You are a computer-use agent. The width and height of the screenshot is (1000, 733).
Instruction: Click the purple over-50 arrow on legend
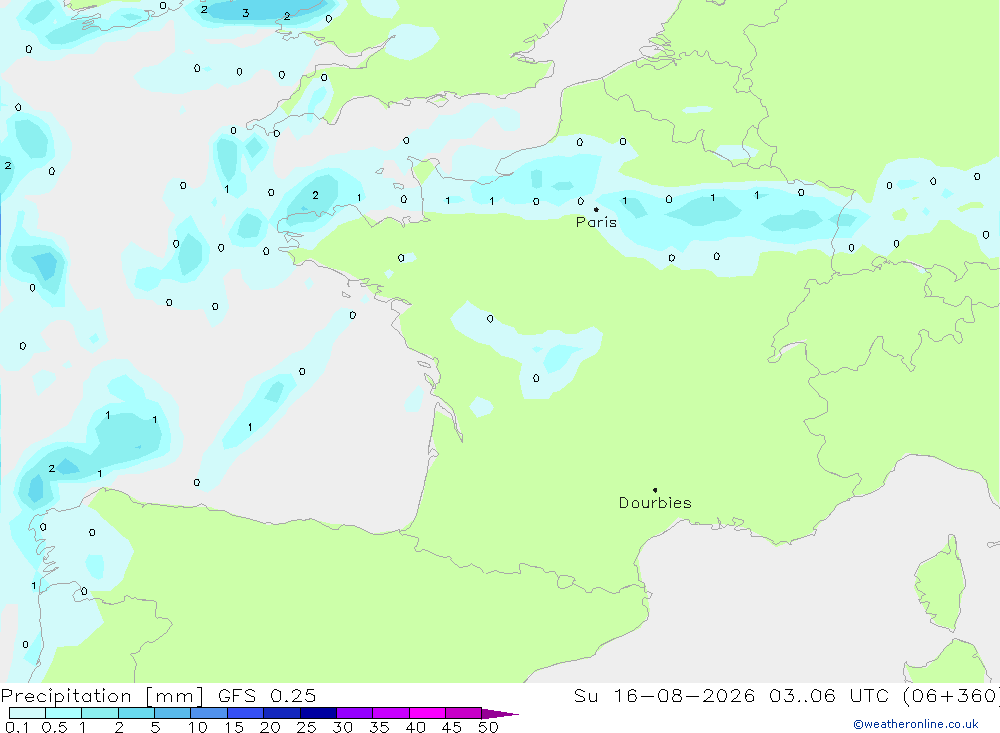(499, 714)
